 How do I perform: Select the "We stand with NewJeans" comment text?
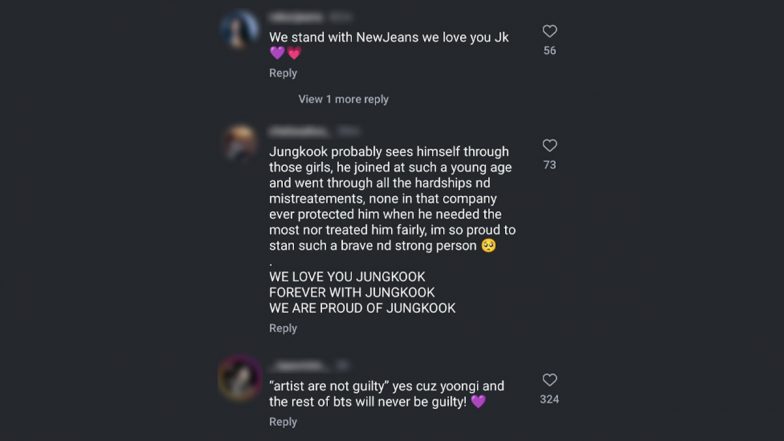click(389, 44)
